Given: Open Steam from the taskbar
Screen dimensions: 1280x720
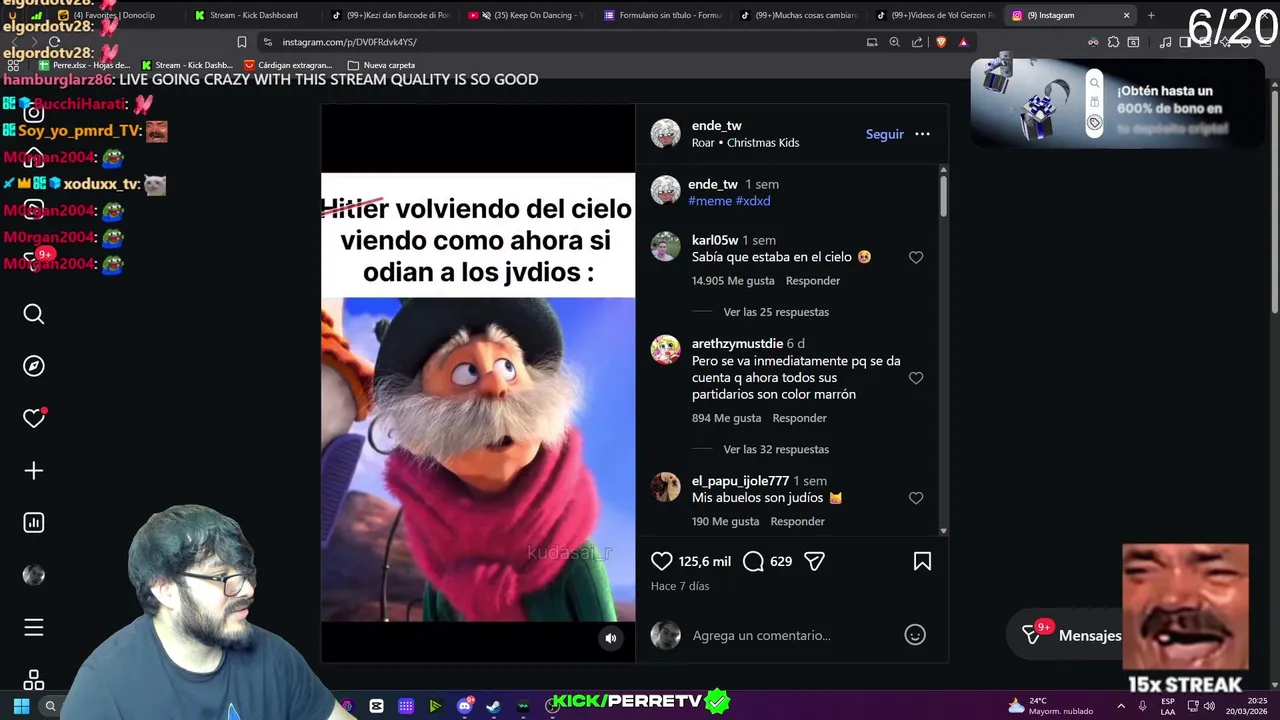Looking at the screenshot, I should tap(494, 706).
